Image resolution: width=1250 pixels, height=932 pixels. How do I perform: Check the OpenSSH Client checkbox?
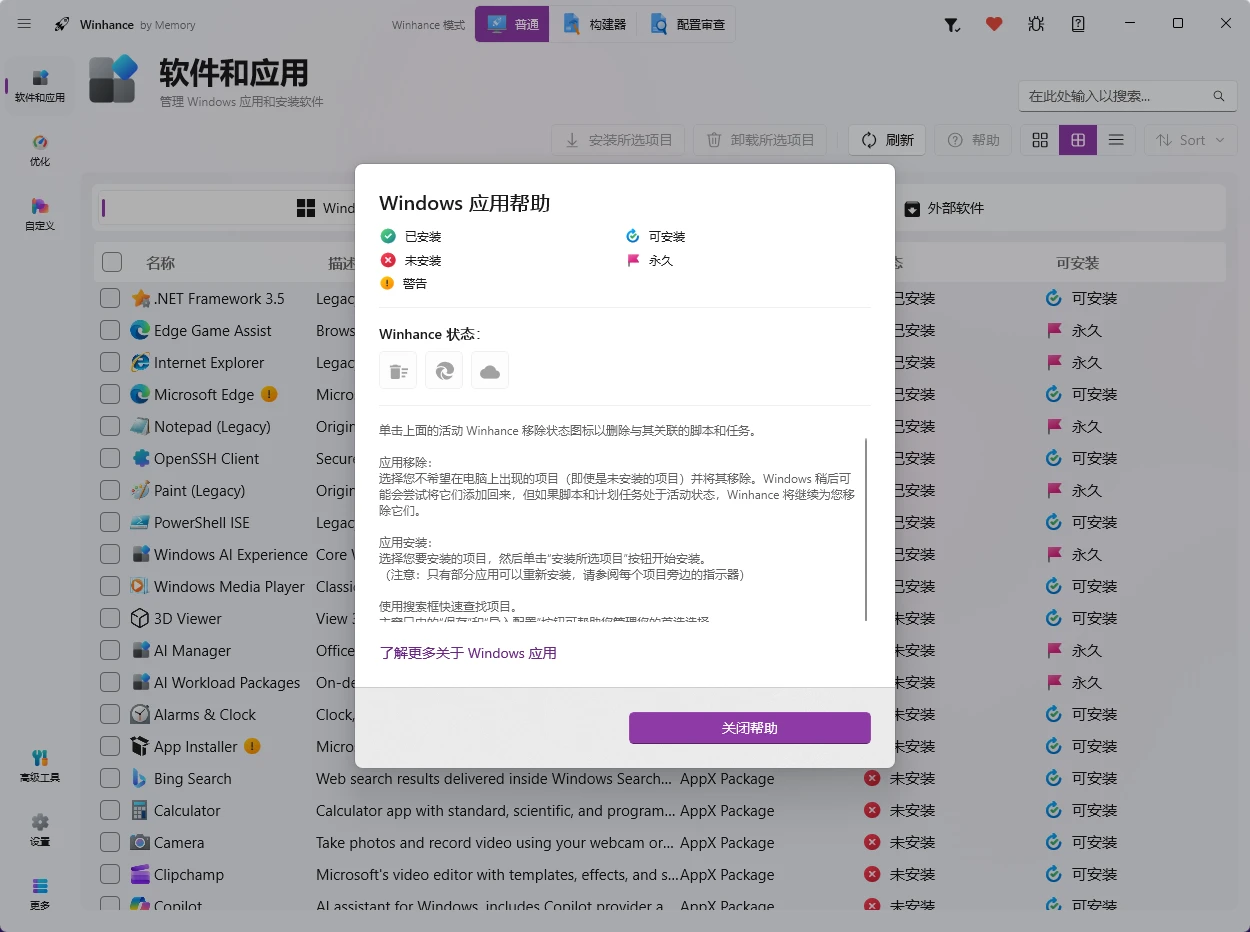click(110, 458)
